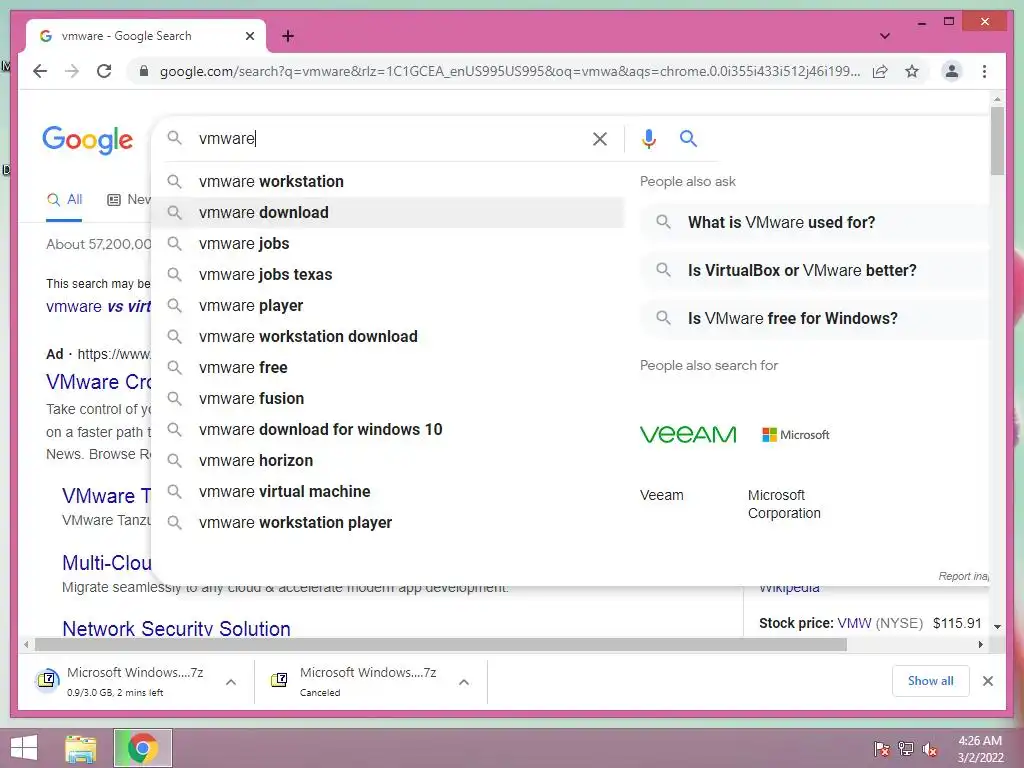The image size is (1024, 768).
Task: Close the vmware Google Search tab
Action: pos(249,36)
